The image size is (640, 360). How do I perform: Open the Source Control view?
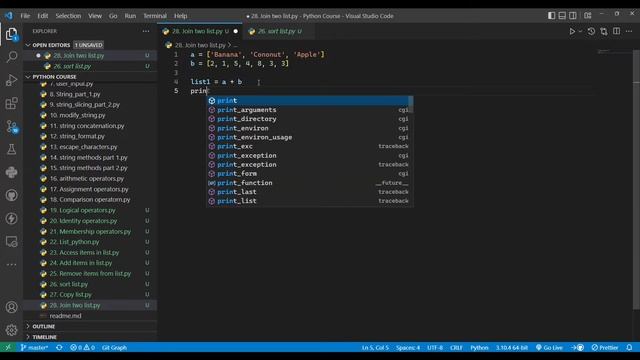coord(11,126)
